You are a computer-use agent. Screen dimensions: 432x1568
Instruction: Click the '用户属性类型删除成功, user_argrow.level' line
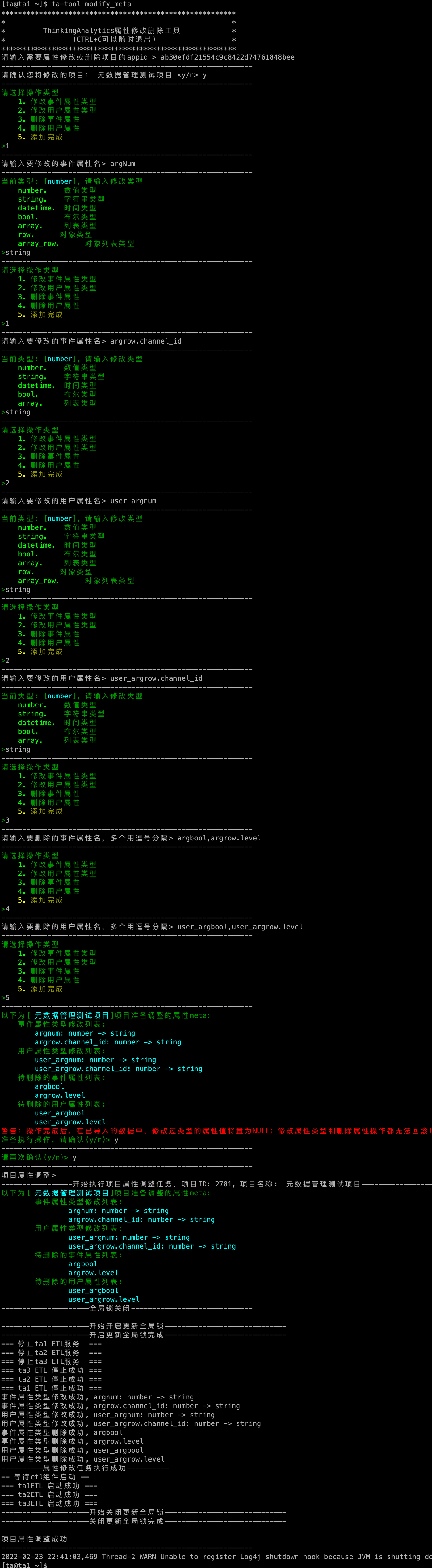(x=83, y=1460)
